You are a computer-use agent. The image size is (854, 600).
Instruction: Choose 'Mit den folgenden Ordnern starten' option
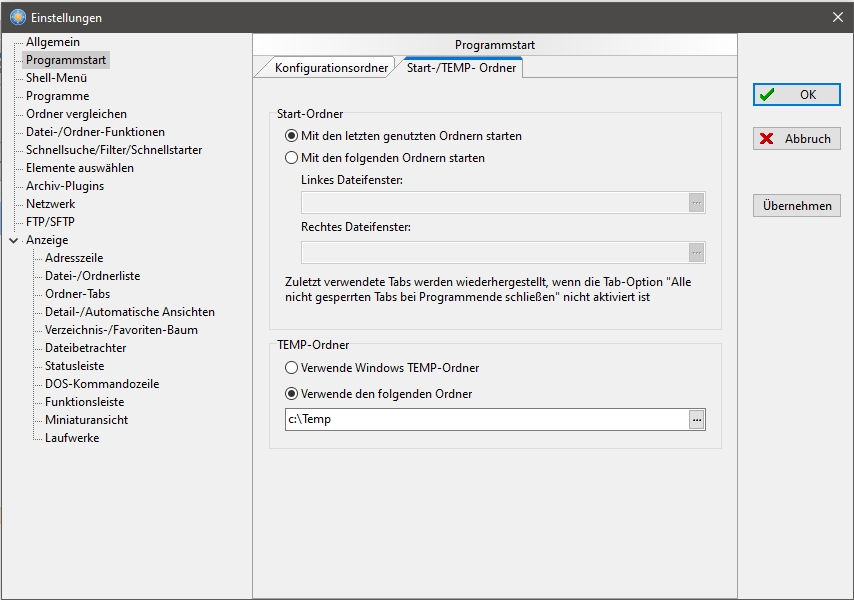[x=292, y=158]
